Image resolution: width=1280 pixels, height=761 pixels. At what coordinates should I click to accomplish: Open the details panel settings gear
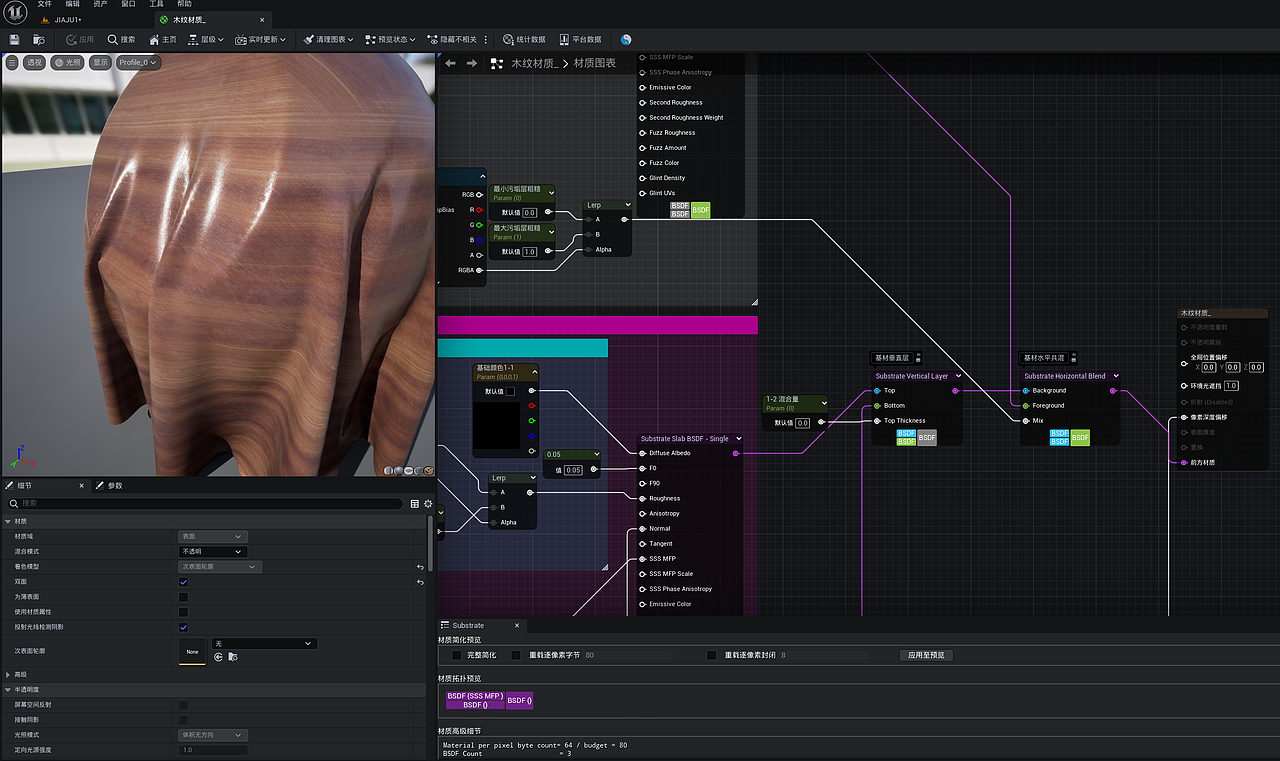[428, 503]
